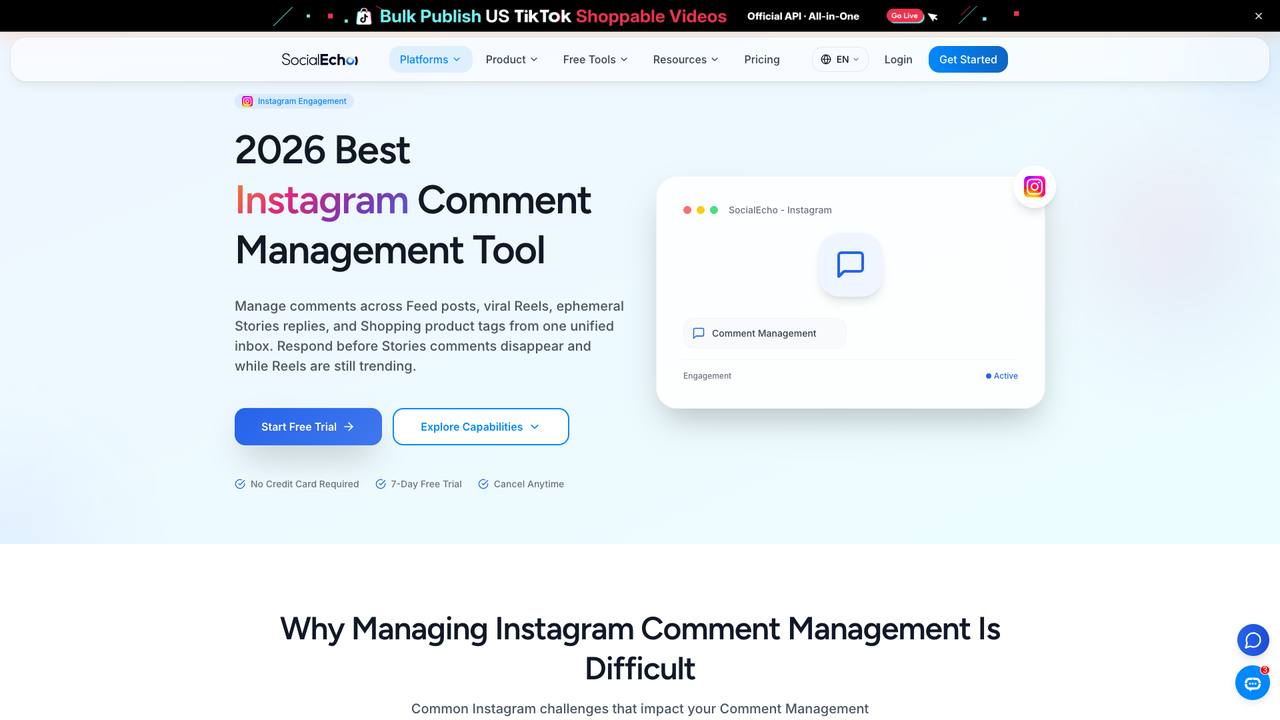
Task: Click the arrow on Start Free Trial
Action: tap(349, 427)
